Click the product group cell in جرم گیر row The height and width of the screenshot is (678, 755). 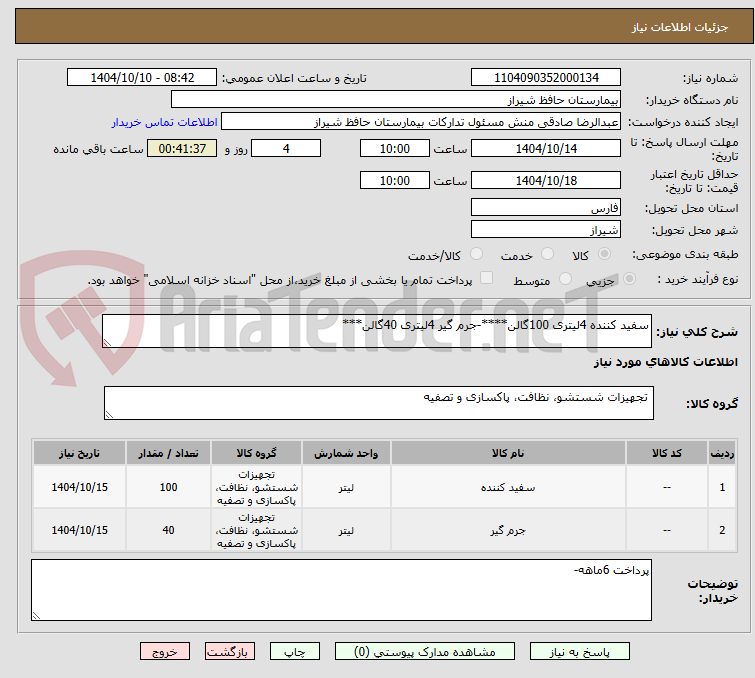(256, 530)
